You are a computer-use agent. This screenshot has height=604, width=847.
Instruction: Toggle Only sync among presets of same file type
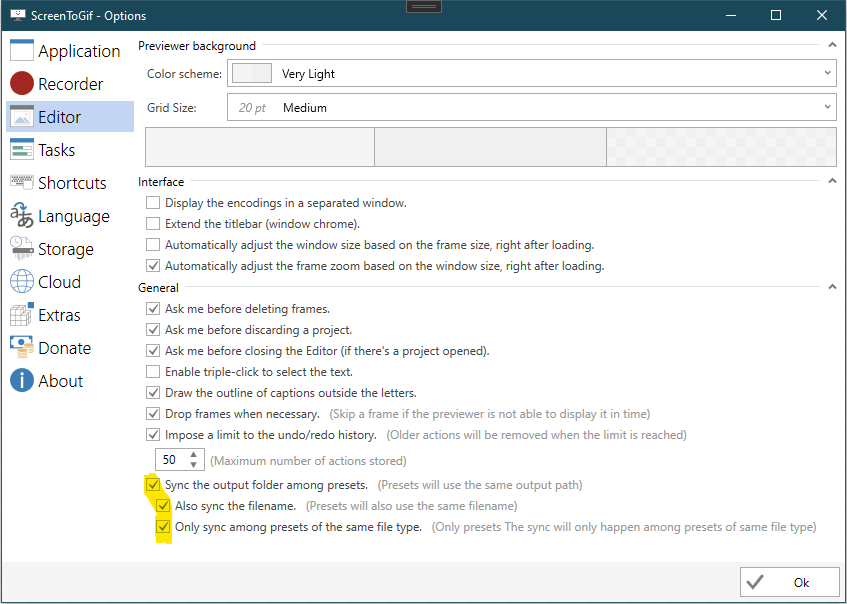[x=163, y=527]
